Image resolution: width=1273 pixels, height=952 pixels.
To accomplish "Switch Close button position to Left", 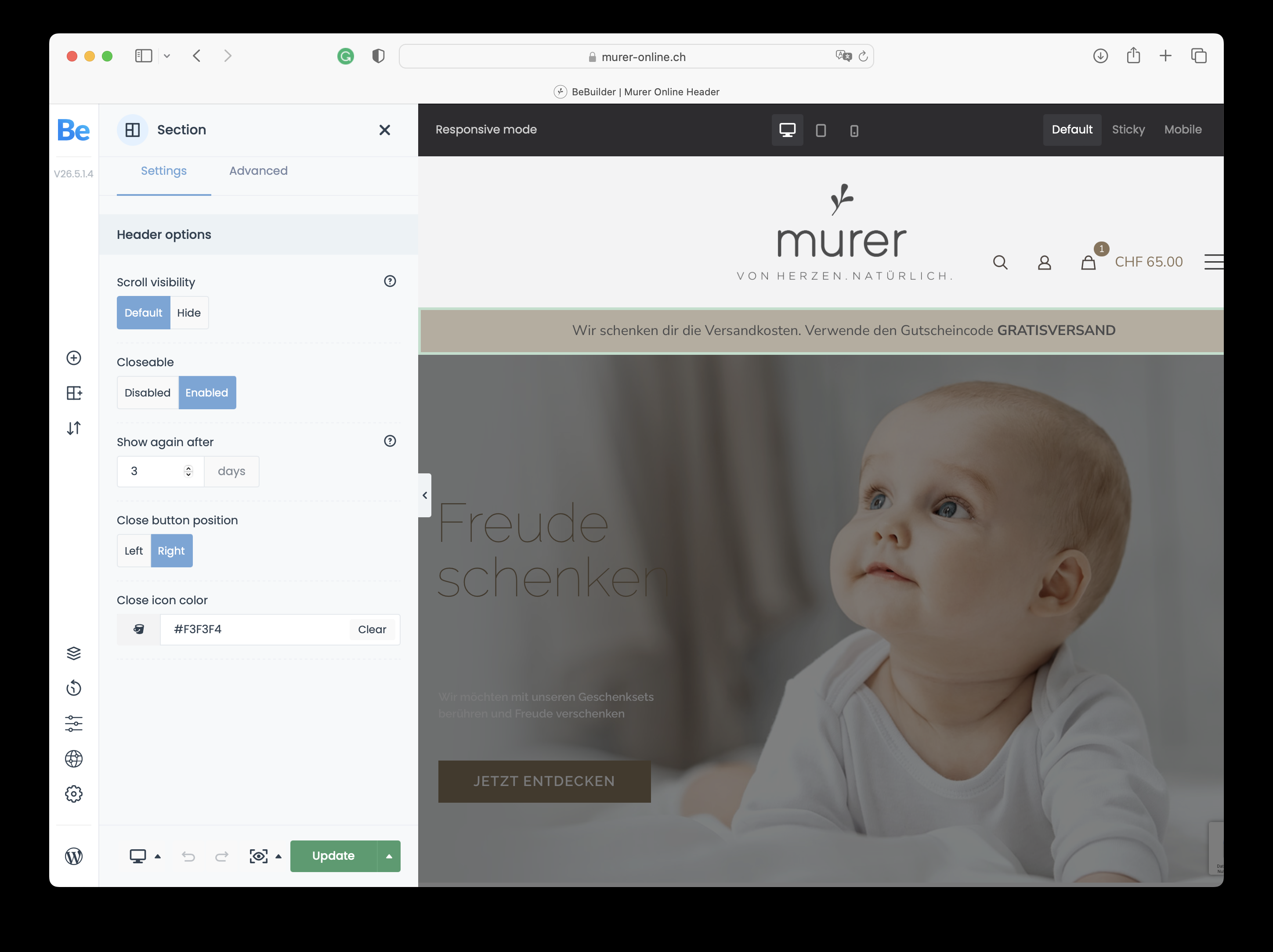I will pyautogui.click(x=133, y=551).
